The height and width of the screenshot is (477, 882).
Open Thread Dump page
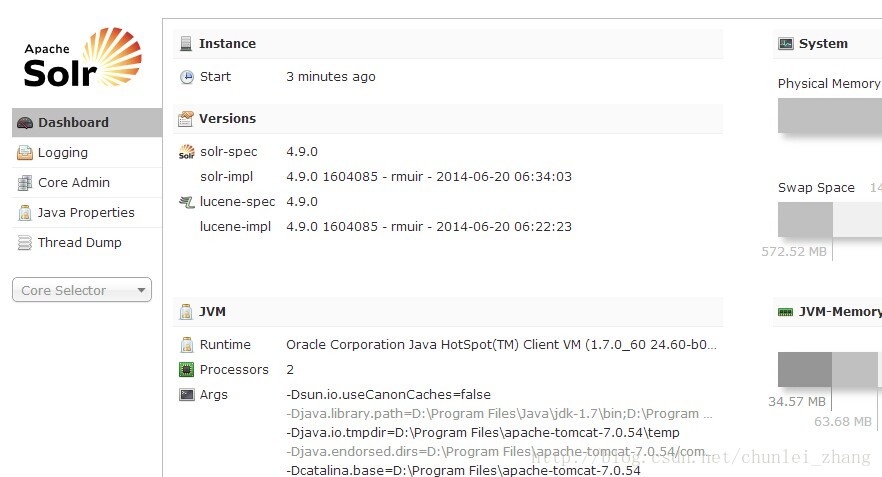point(87,242)
